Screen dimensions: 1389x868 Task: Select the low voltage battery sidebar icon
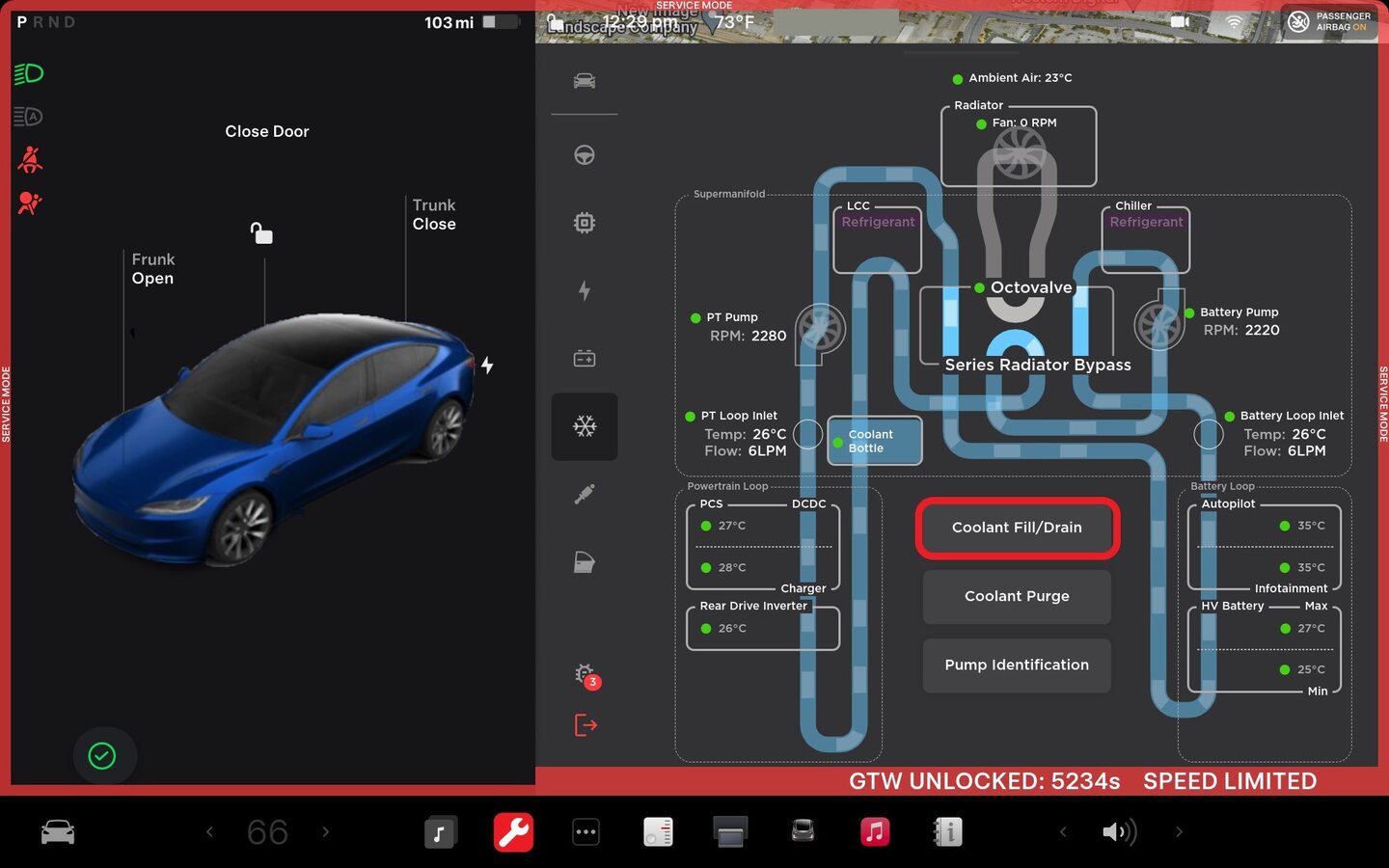[x=585, y=359]
